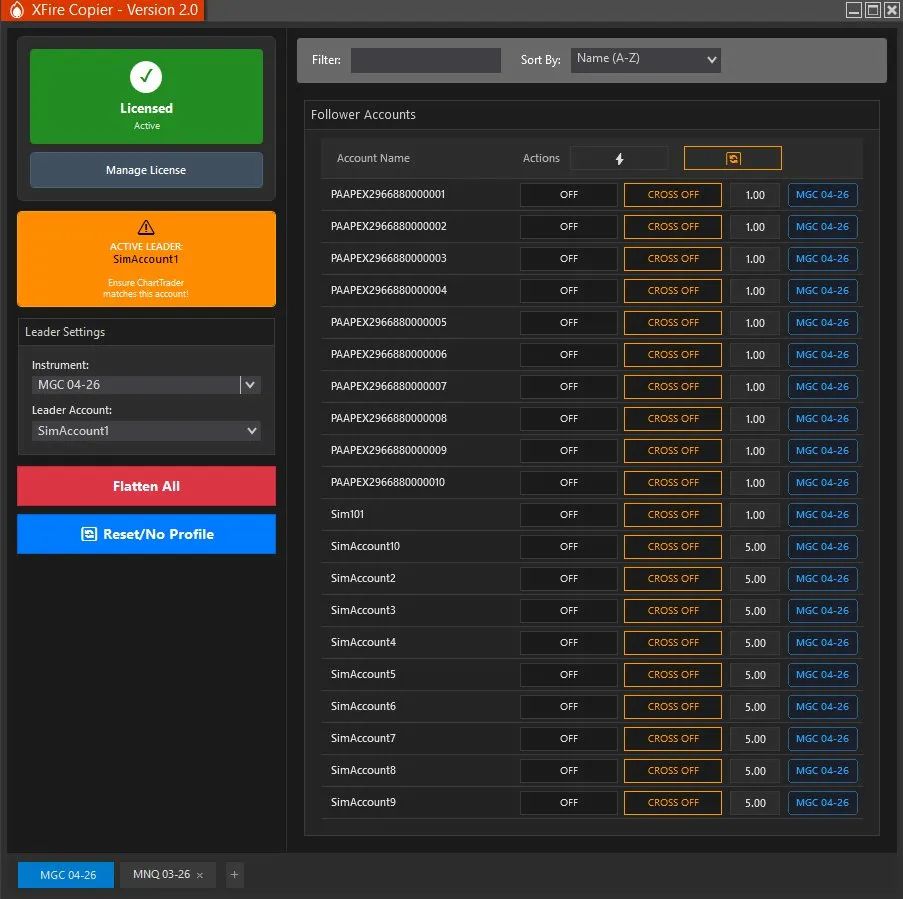This screenshot has width=903, height=899.
Task: Open the Leader Account dropdown
Action: click(146, 430)
